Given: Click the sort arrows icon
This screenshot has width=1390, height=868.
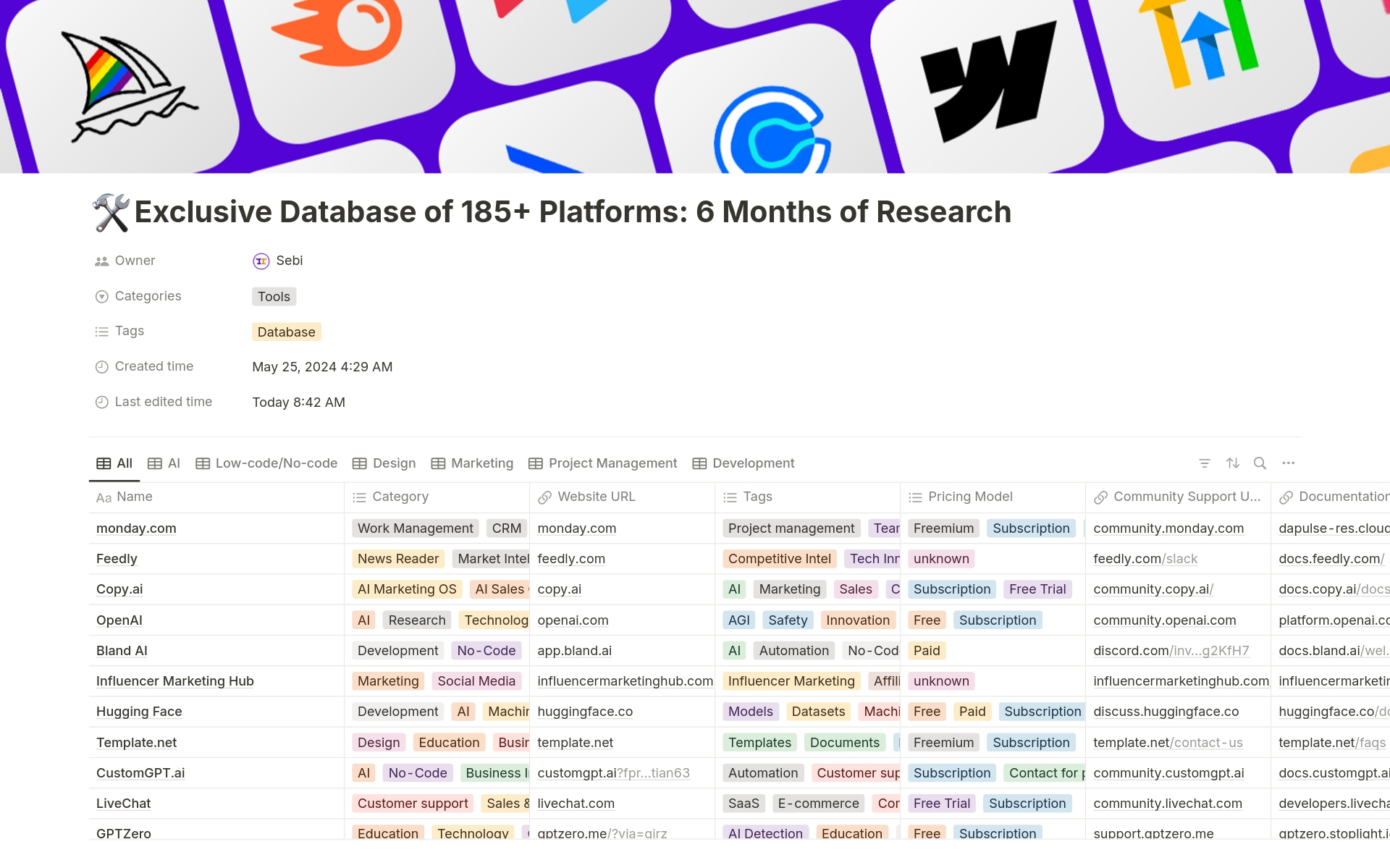Looking at the screenshot, I should click(1233, 463).
